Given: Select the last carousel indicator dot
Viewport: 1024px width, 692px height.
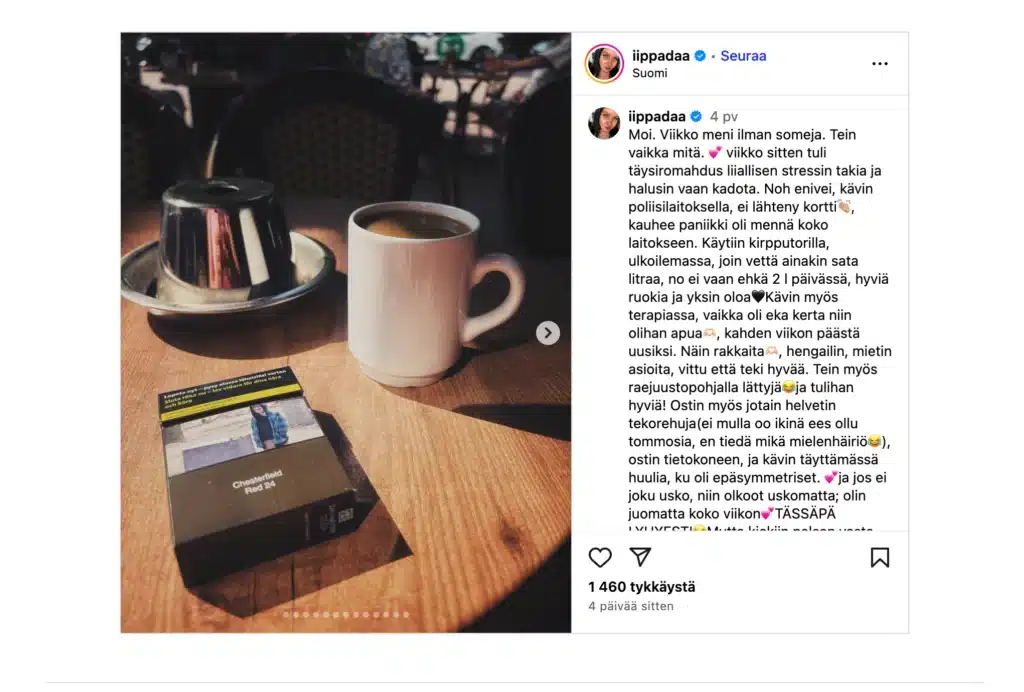Looking at the screenshot, I should pyautogui.click(x=406, y=614).
